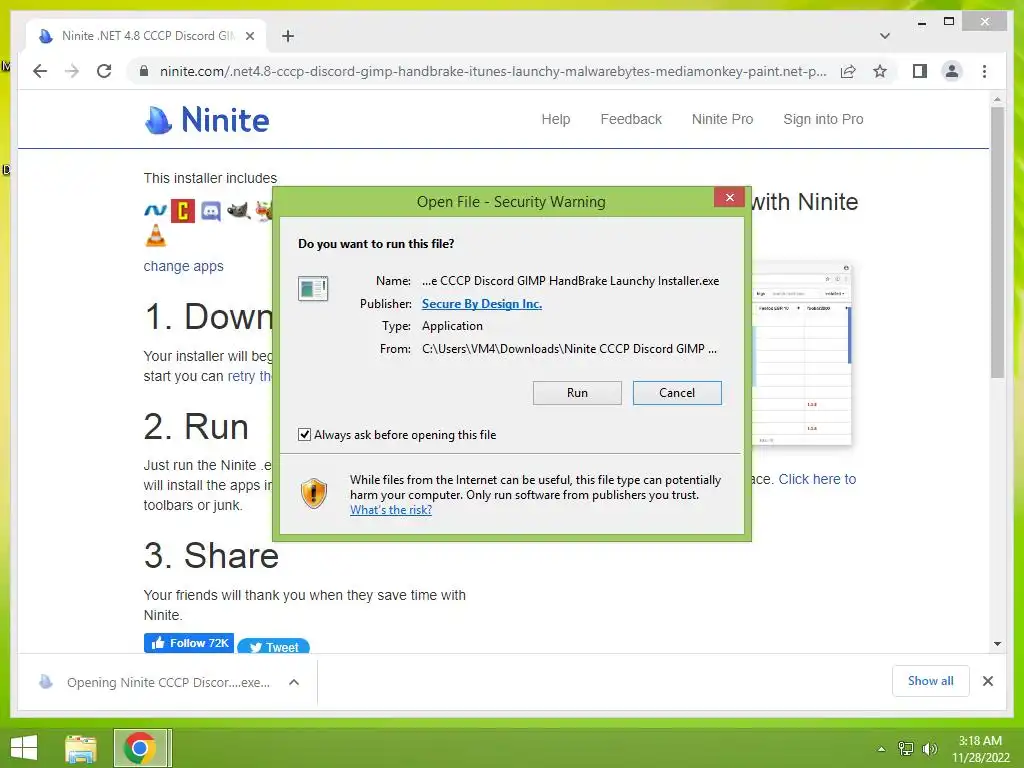Click Cancel in the security warning
1024x768 pixels.
(x=677, y=393)
